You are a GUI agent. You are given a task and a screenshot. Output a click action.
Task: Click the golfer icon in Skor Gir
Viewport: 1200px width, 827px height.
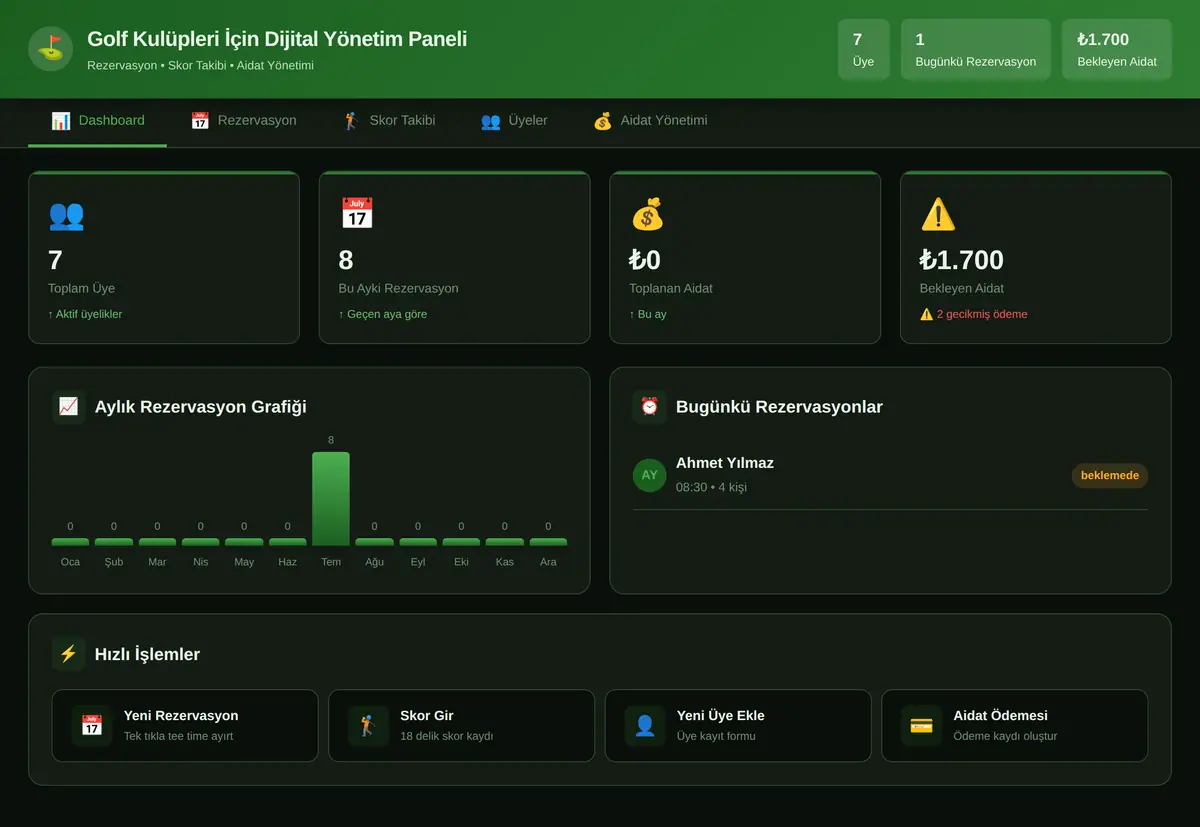(368, 726)
